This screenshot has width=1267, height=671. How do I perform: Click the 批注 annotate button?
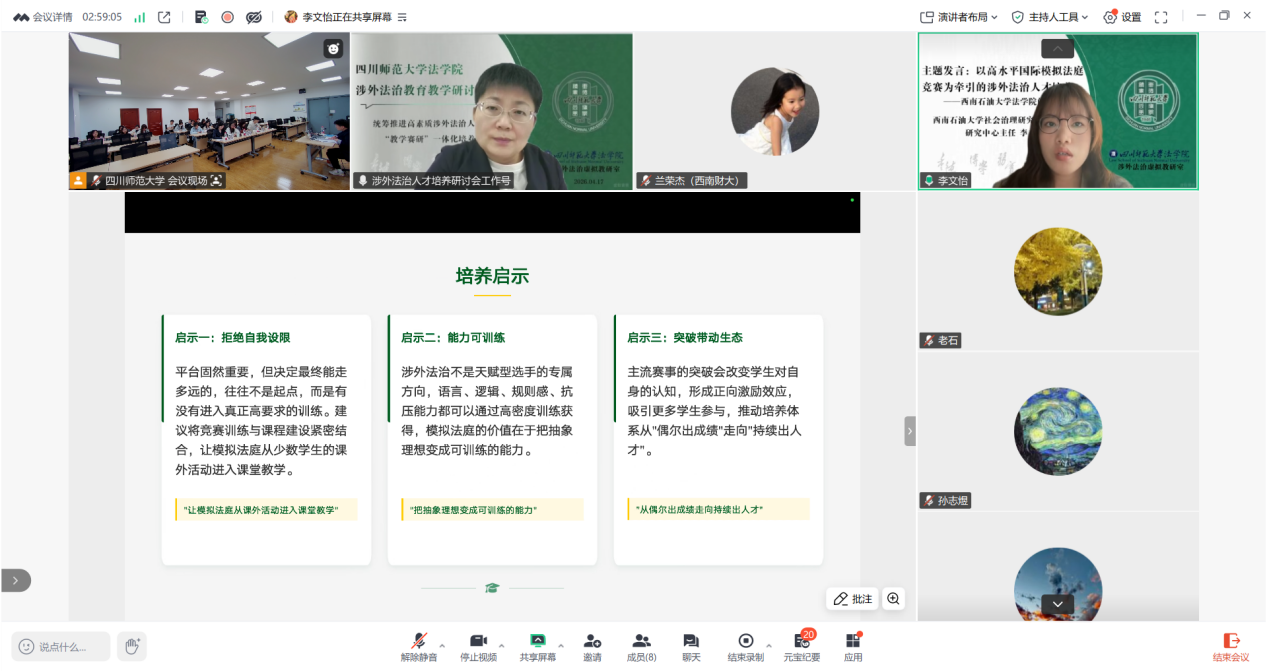853,599
